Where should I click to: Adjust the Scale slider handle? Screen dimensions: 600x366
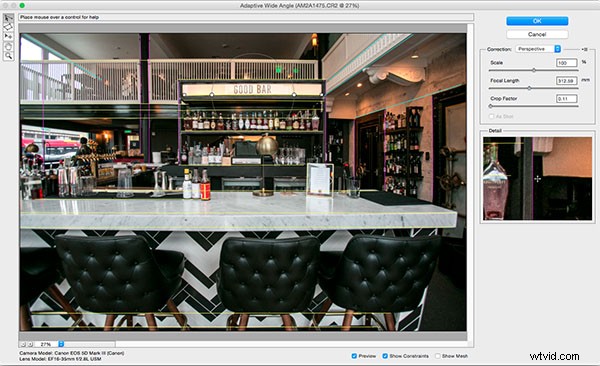(534, 70)
